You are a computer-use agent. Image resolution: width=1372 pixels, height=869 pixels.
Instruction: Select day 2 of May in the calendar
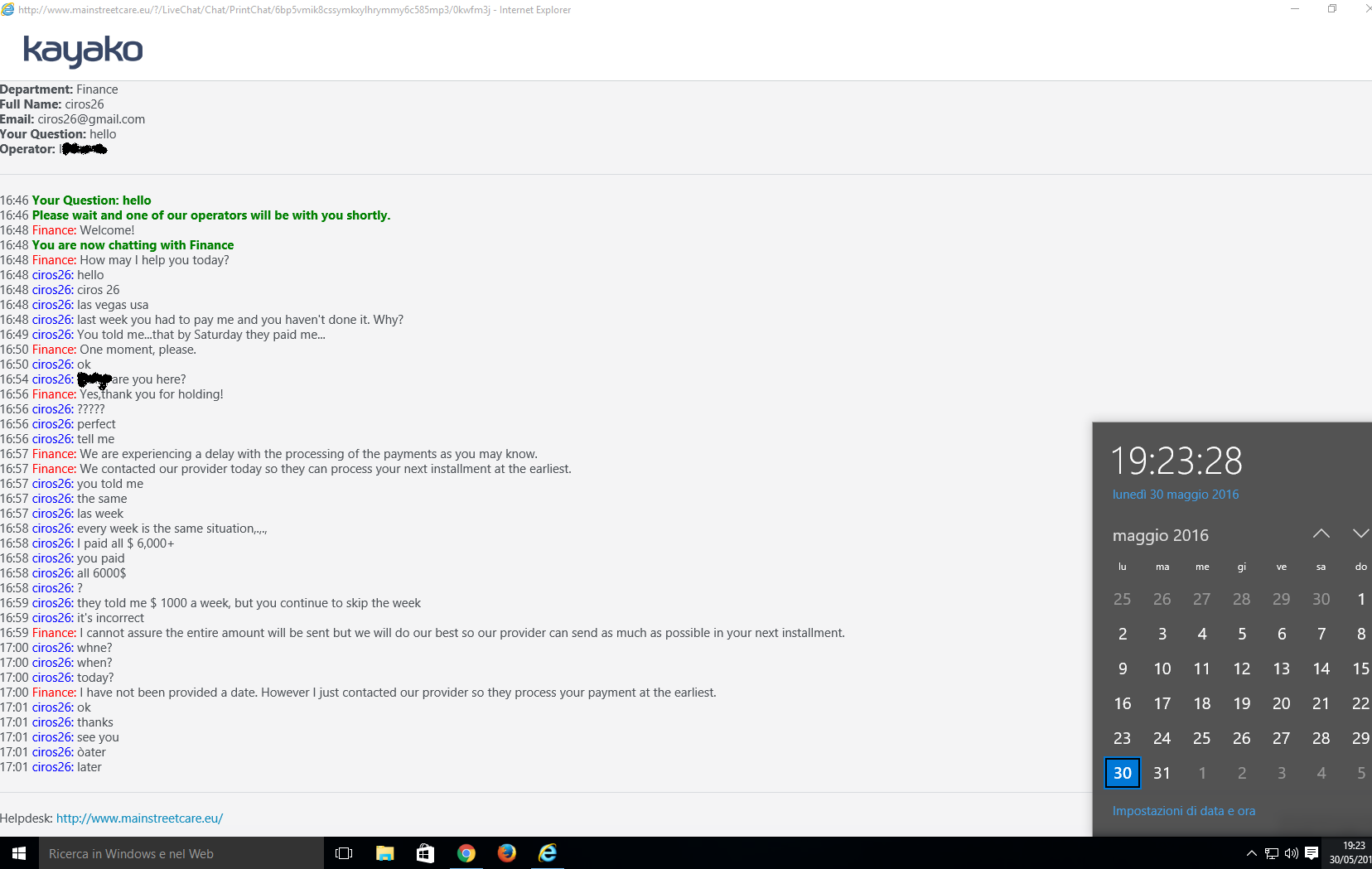1123,634
